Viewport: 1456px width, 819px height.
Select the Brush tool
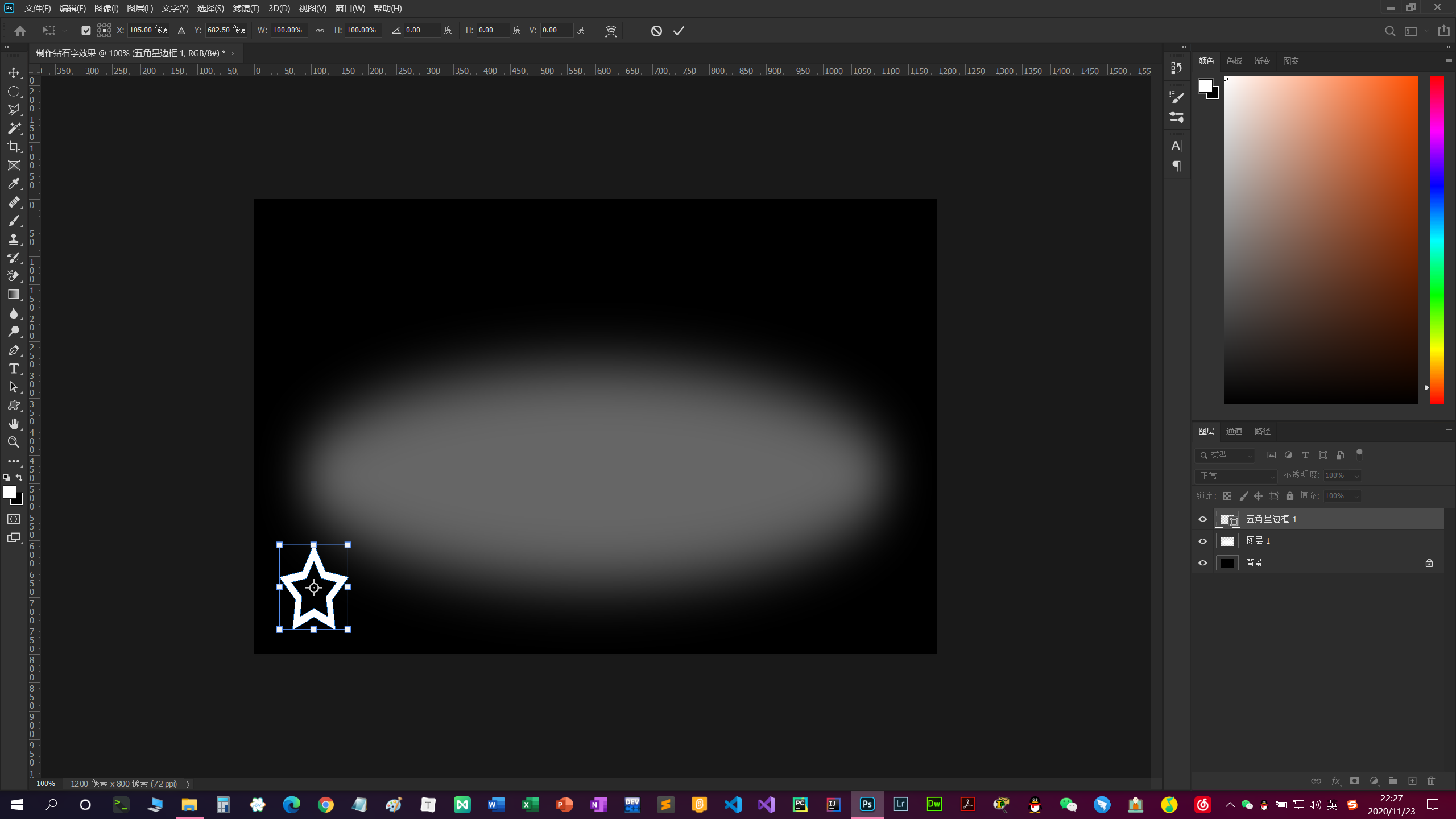14,221
